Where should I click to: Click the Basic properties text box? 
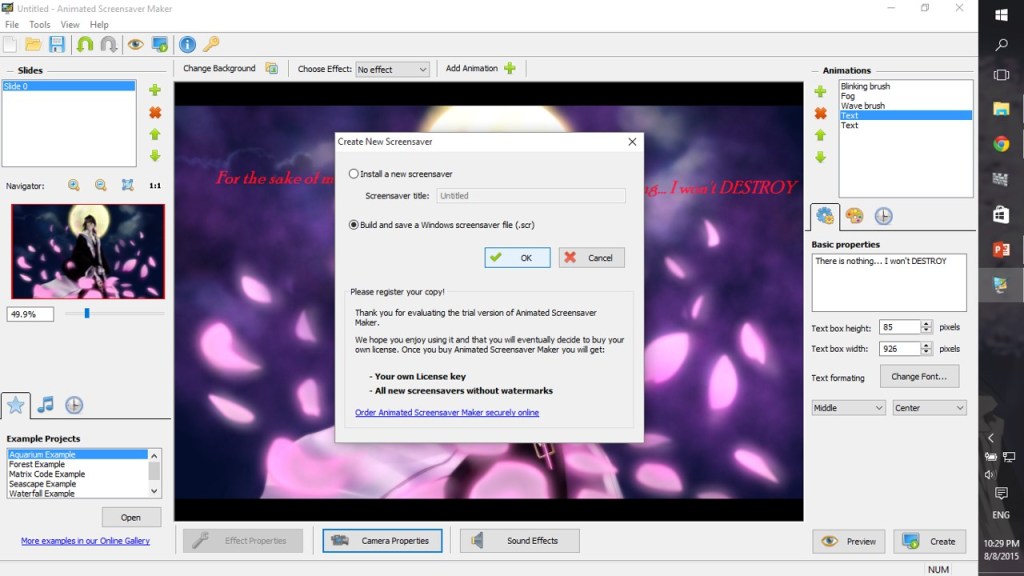[888, 282]
